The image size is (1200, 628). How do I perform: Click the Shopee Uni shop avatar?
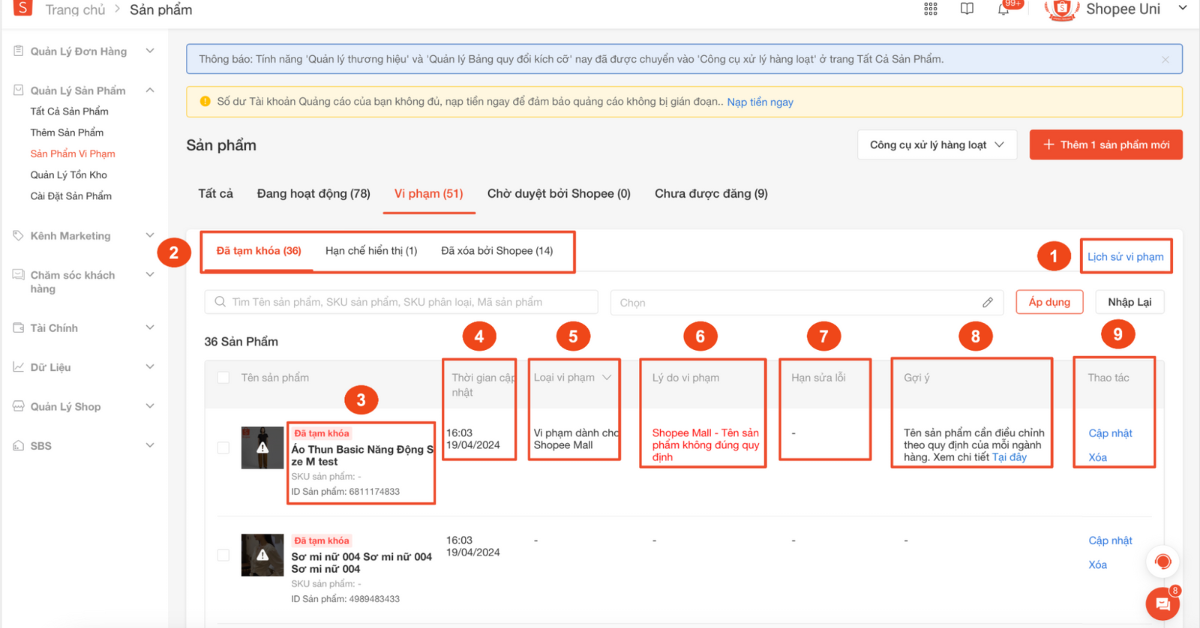1062,10
